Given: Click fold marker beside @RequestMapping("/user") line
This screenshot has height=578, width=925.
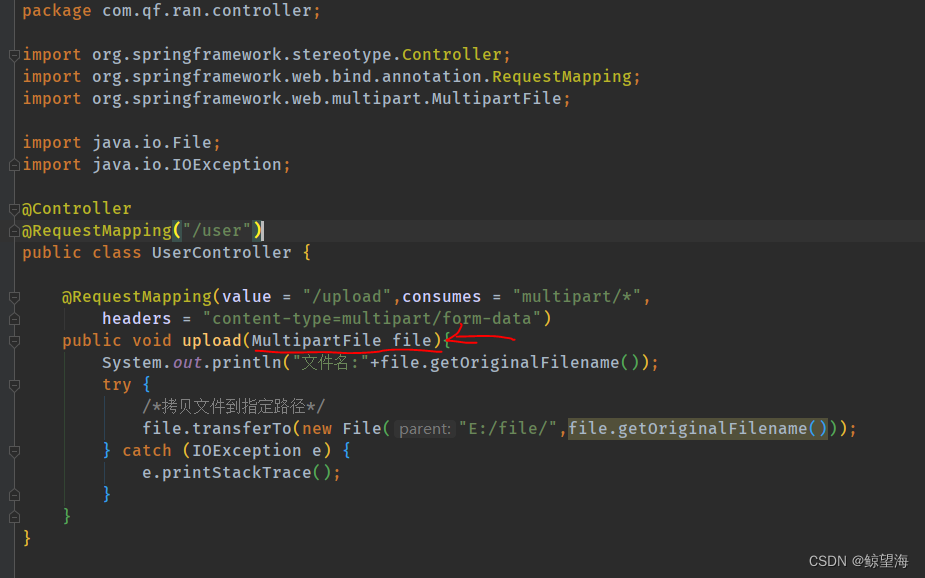Looking at the screenshot, I should (x=15, y=232).
